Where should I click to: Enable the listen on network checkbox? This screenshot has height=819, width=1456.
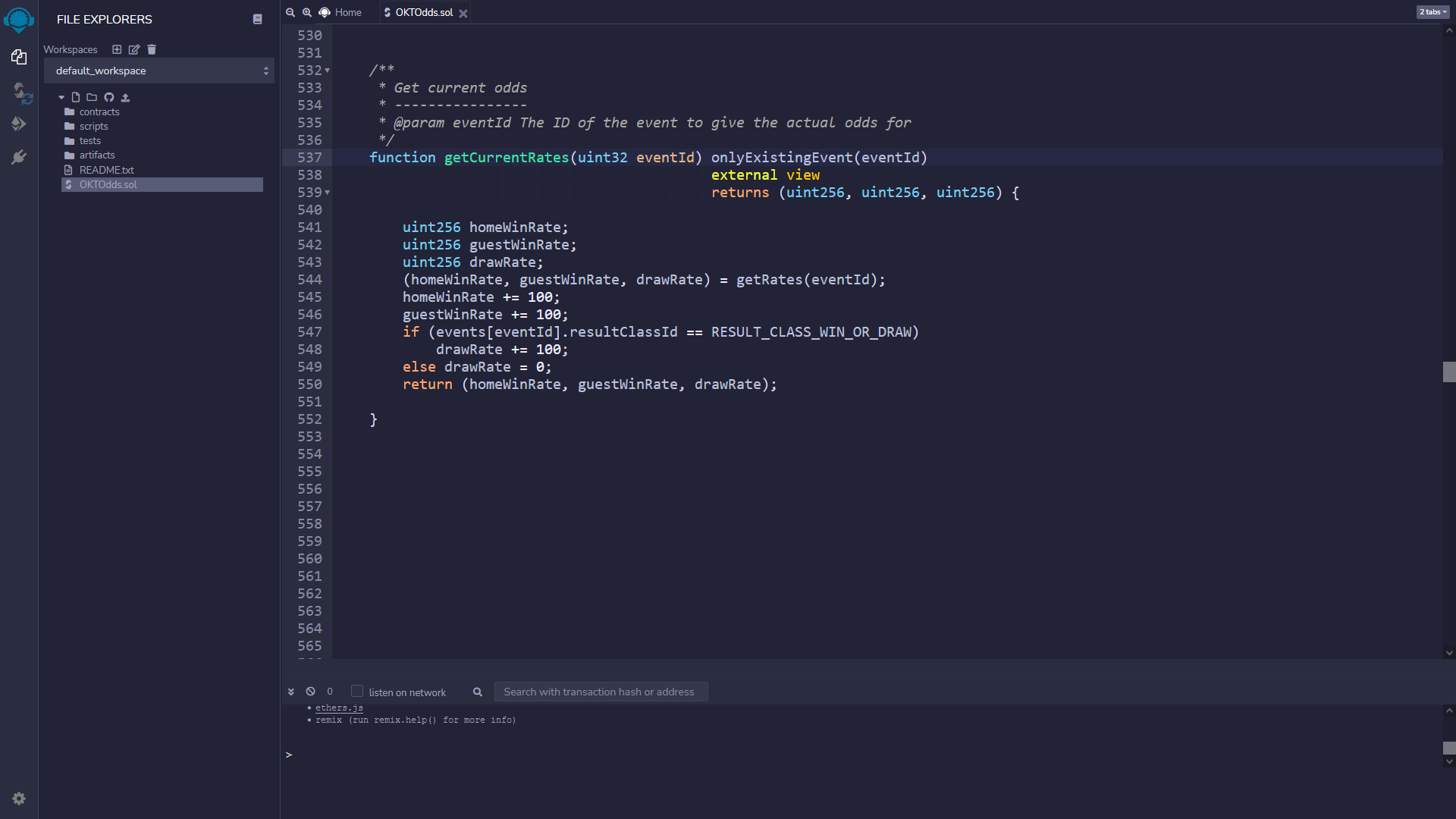(357, 691)
